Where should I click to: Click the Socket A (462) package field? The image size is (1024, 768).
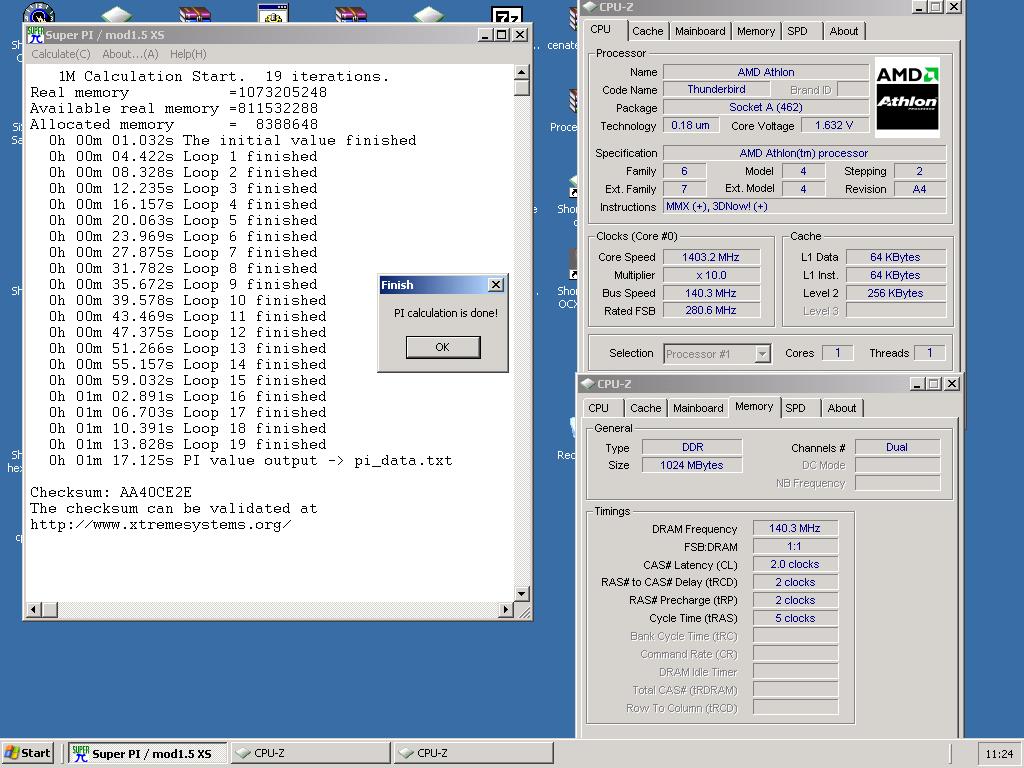[x=766, y=108]
